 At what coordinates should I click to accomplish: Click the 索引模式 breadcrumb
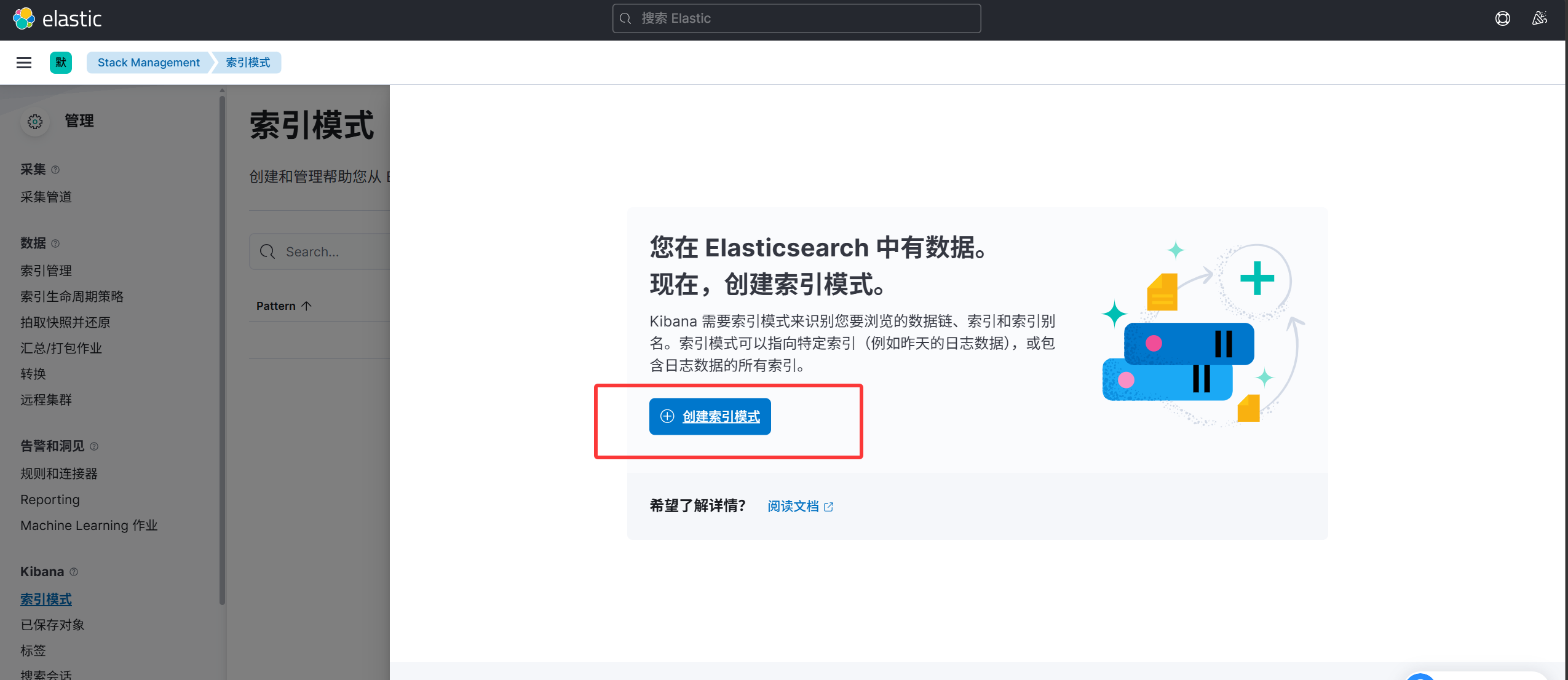[248, 63]
